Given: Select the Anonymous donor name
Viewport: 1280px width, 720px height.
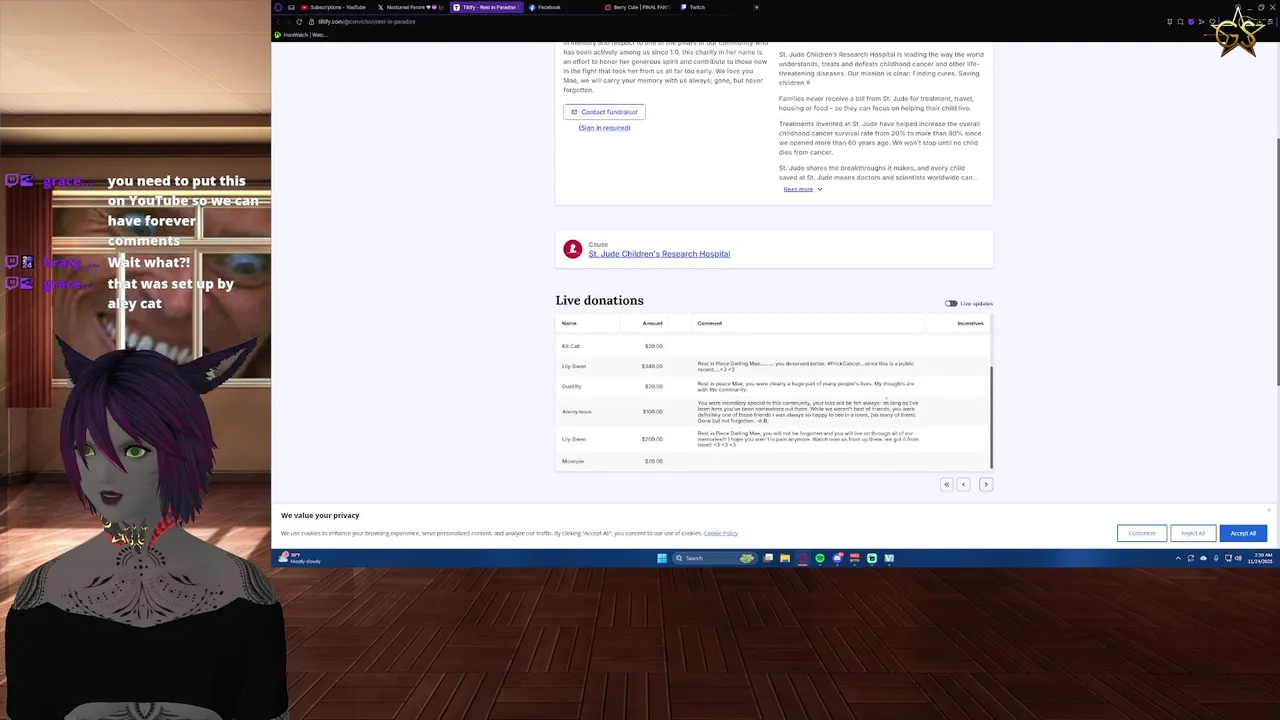Looking at the screenshot, I should coord(576,412).
